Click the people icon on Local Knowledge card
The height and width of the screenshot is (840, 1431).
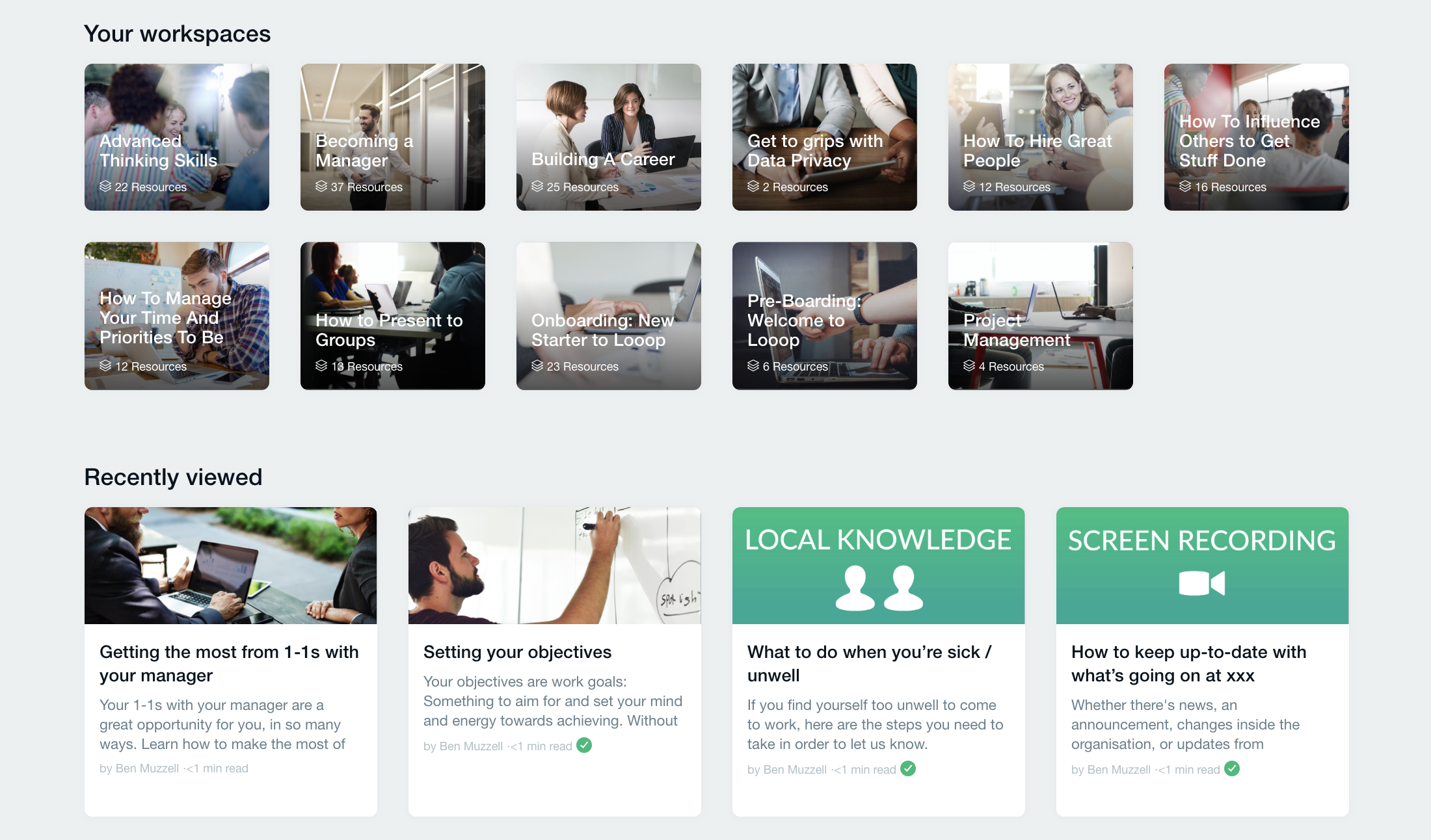(x=878, y=587)
